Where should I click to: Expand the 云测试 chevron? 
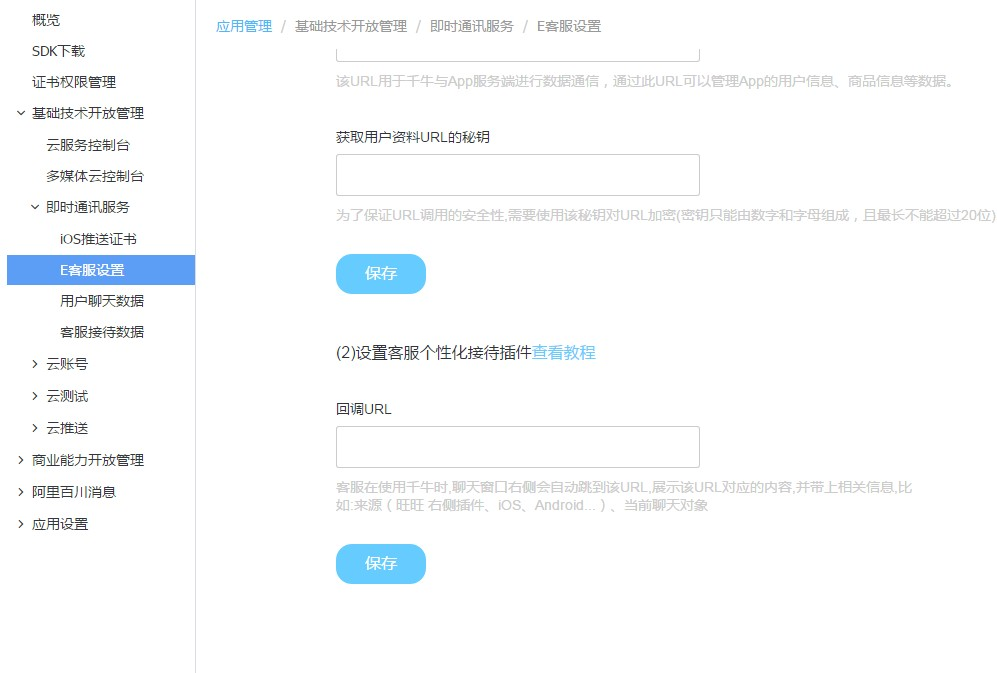[35, 396]
